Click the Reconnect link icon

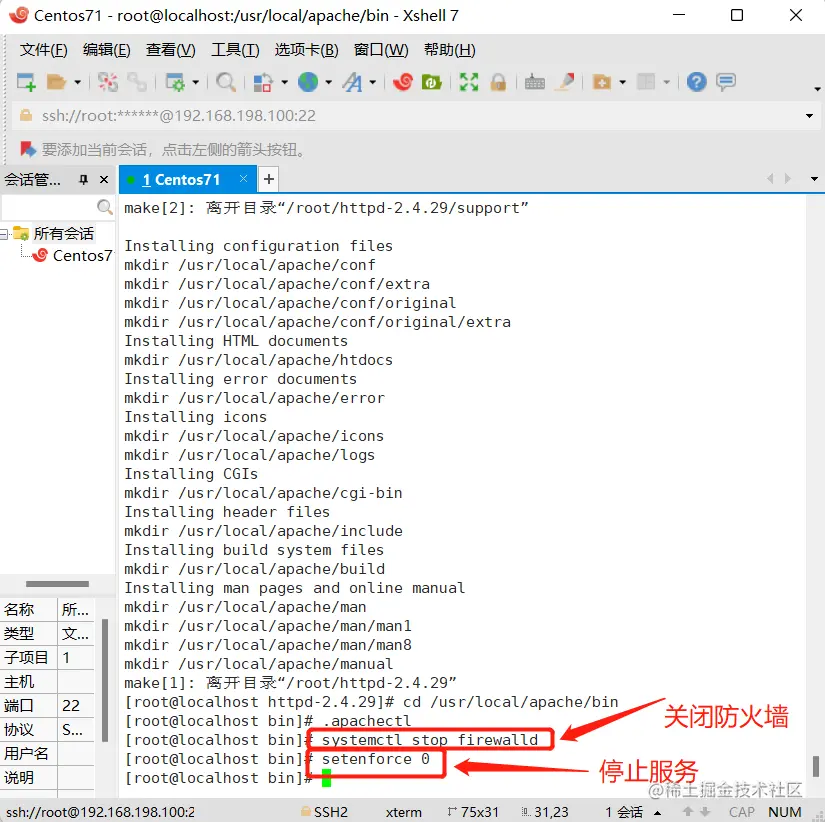pos(137,82)
